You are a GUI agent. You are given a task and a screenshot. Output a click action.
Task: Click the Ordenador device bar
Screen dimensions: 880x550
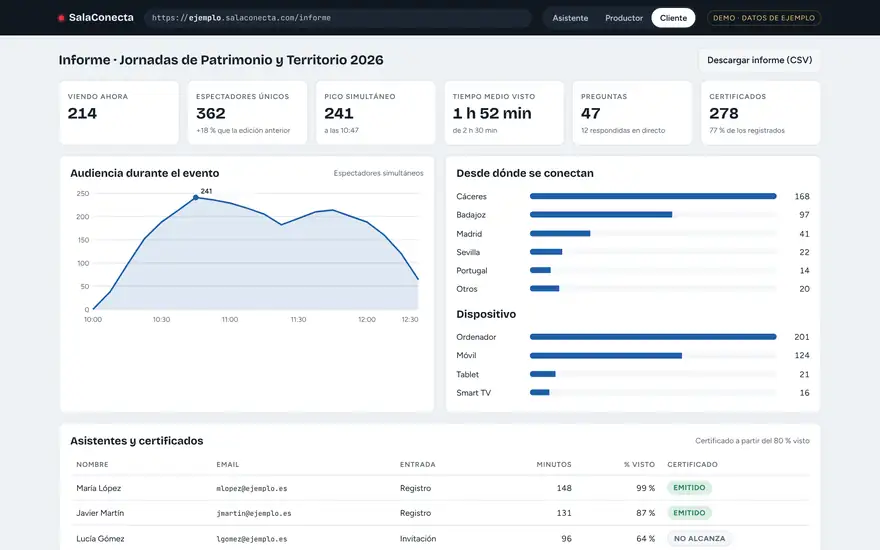coord(653,337)
